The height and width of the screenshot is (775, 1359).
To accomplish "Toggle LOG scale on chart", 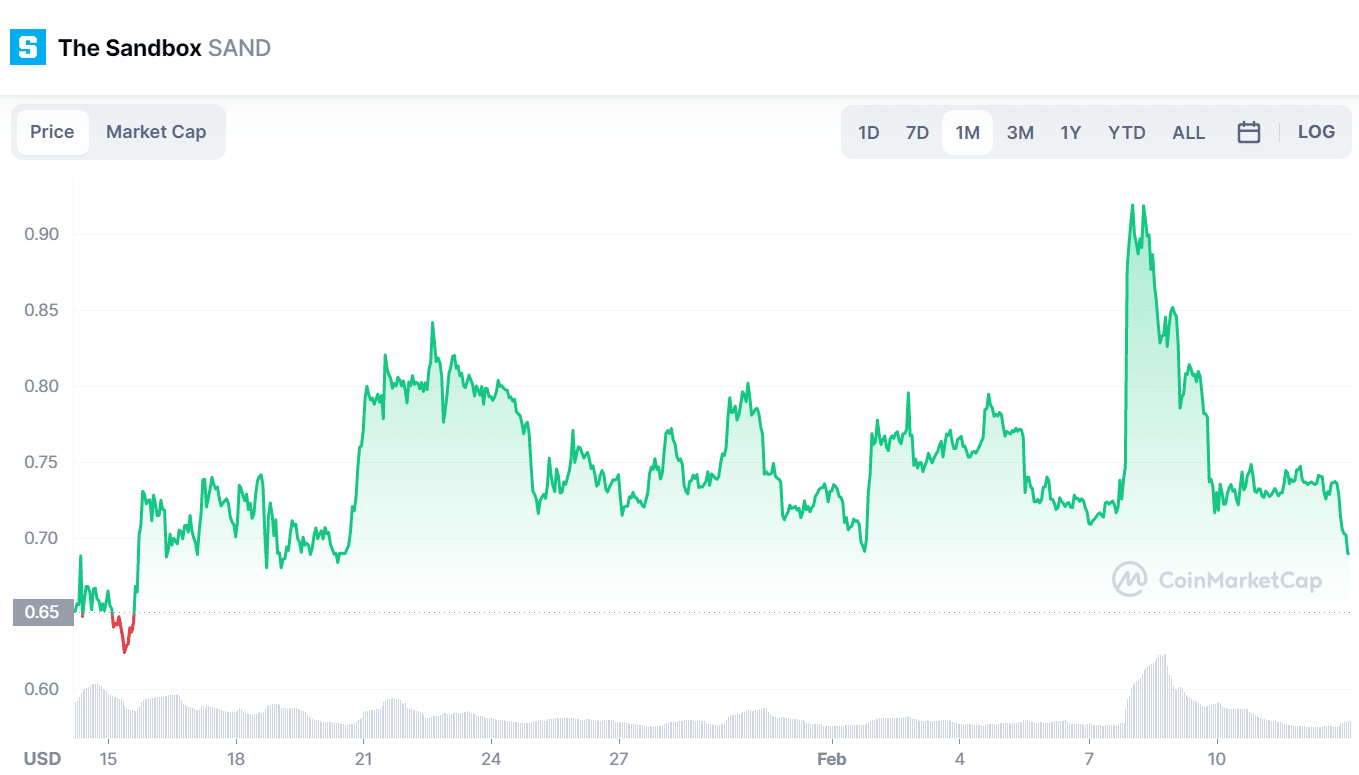I will point(1316,132).
